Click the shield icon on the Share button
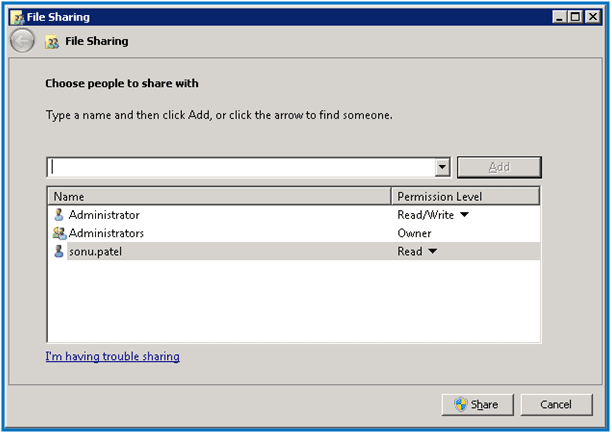 coord(460,404)
